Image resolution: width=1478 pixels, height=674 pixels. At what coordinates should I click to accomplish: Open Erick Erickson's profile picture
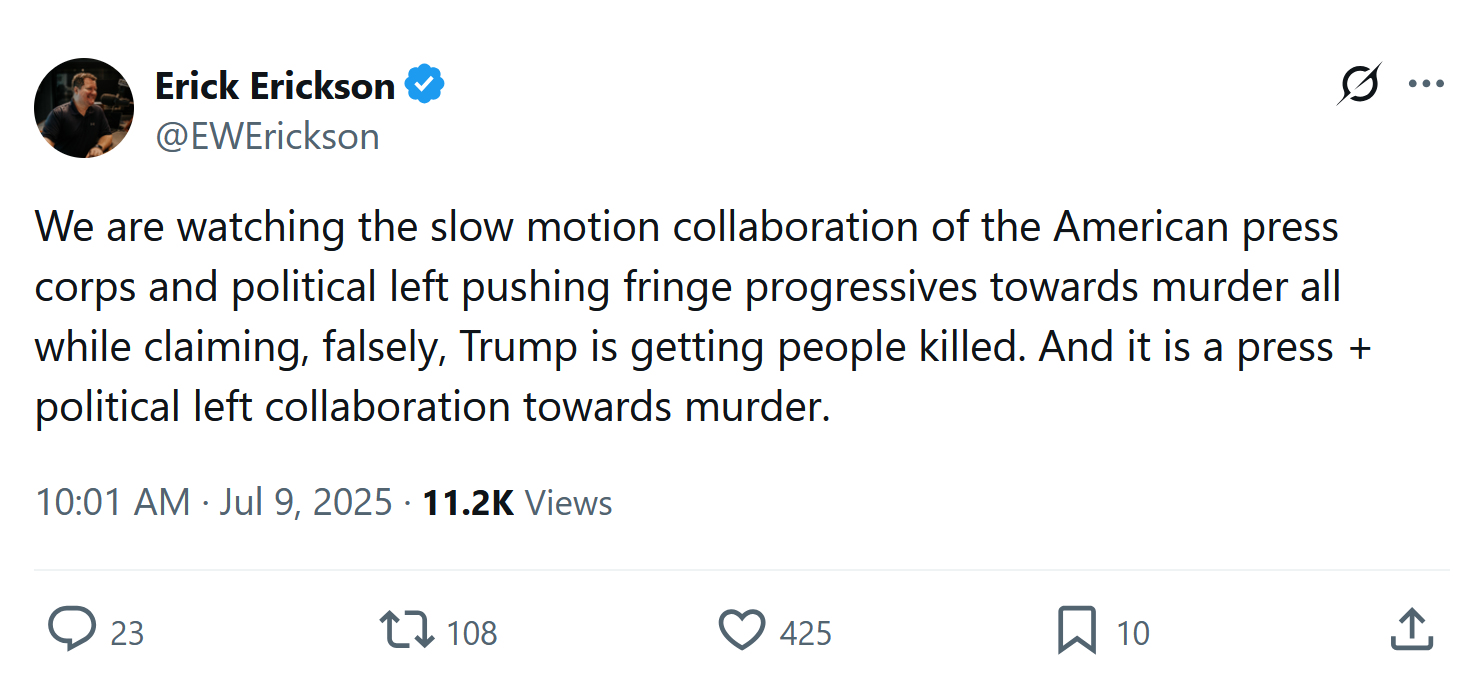[x=84, y=108]
